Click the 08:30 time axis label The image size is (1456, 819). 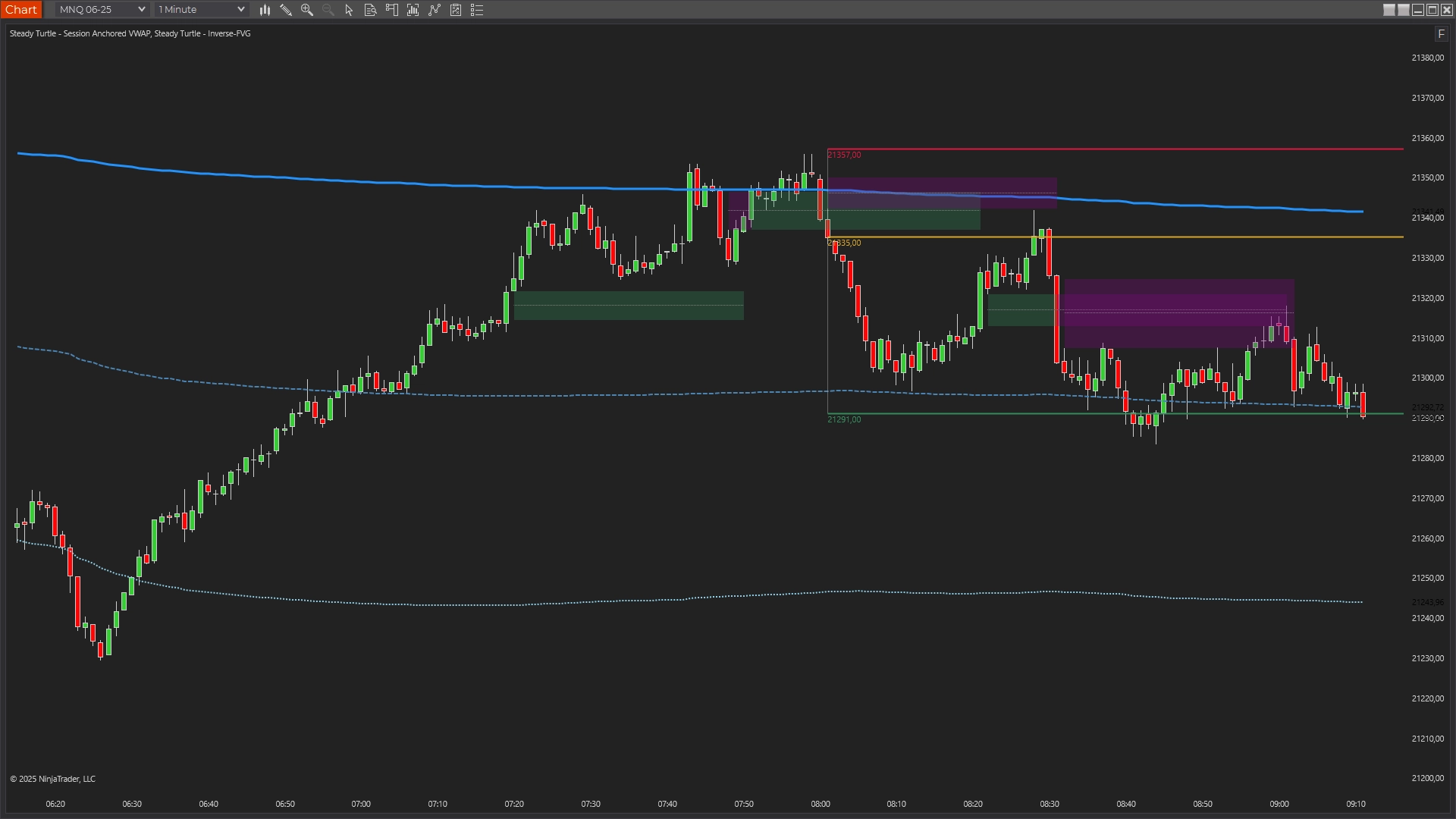point(1050,804)
